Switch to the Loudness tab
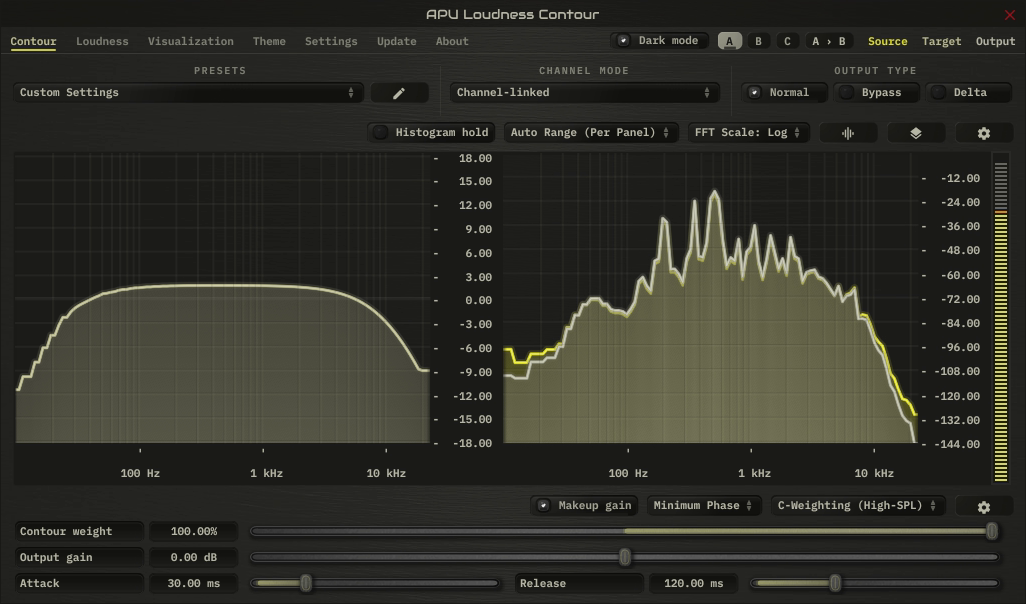The image size is (1026, 604). pos(102,41)
